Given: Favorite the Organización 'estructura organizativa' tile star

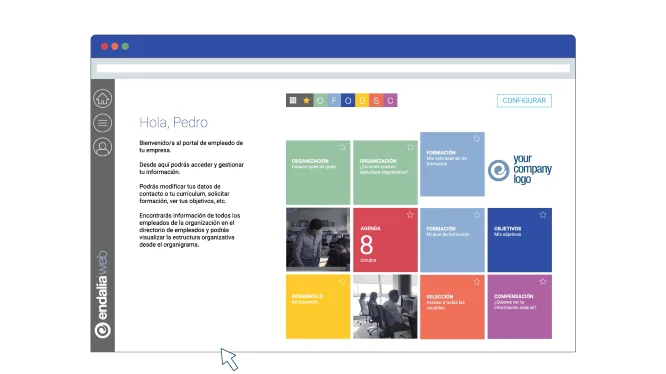Looking at the screenshot, I should point(410,147).
